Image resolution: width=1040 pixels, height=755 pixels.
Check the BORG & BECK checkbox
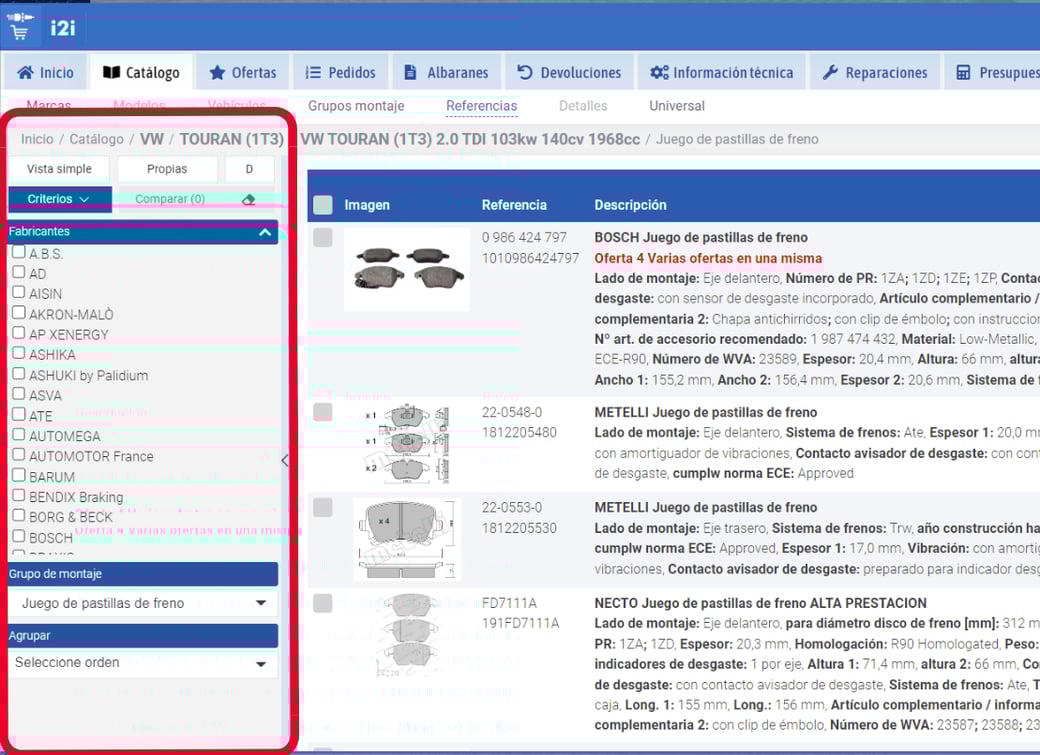coord(19,515)
